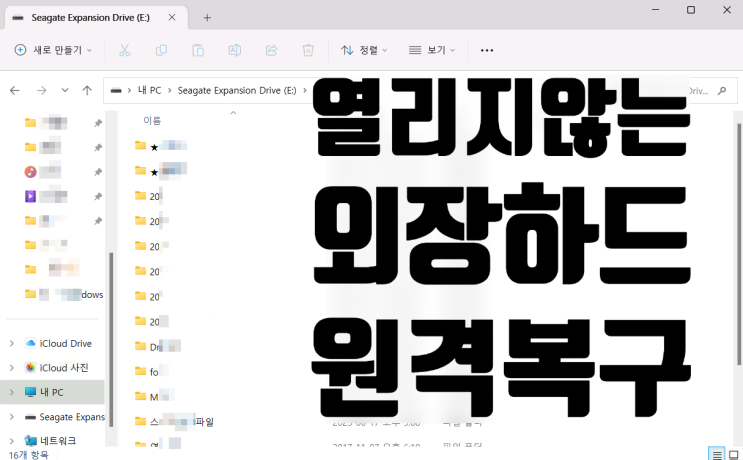Click the Delete trash icon
The width and height of the screenshot is (743, 460).
pos(308,50)
